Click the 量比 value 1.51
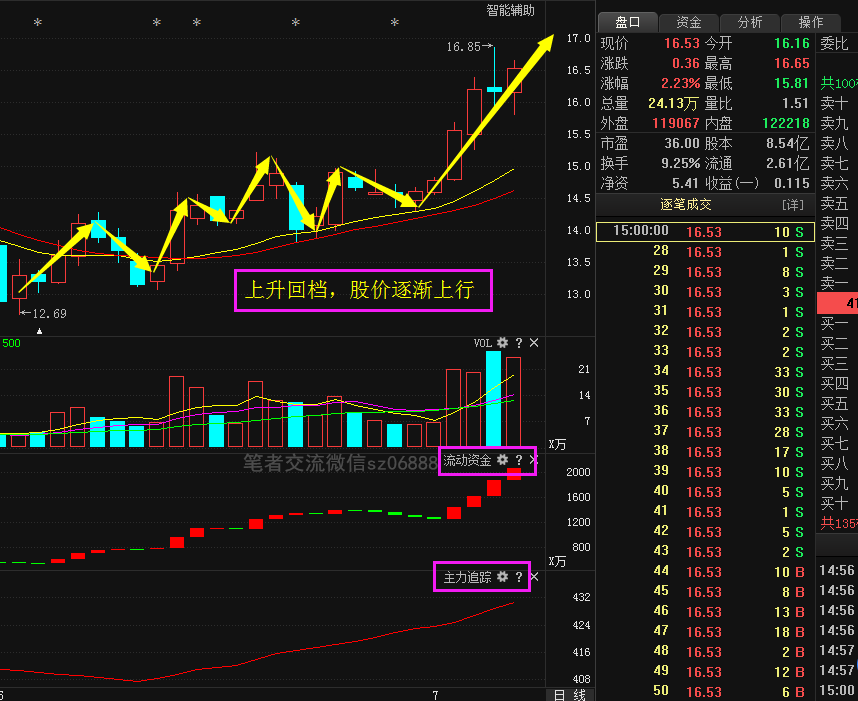The width and height of the screenshot is (858, 701). click(796, 103)
